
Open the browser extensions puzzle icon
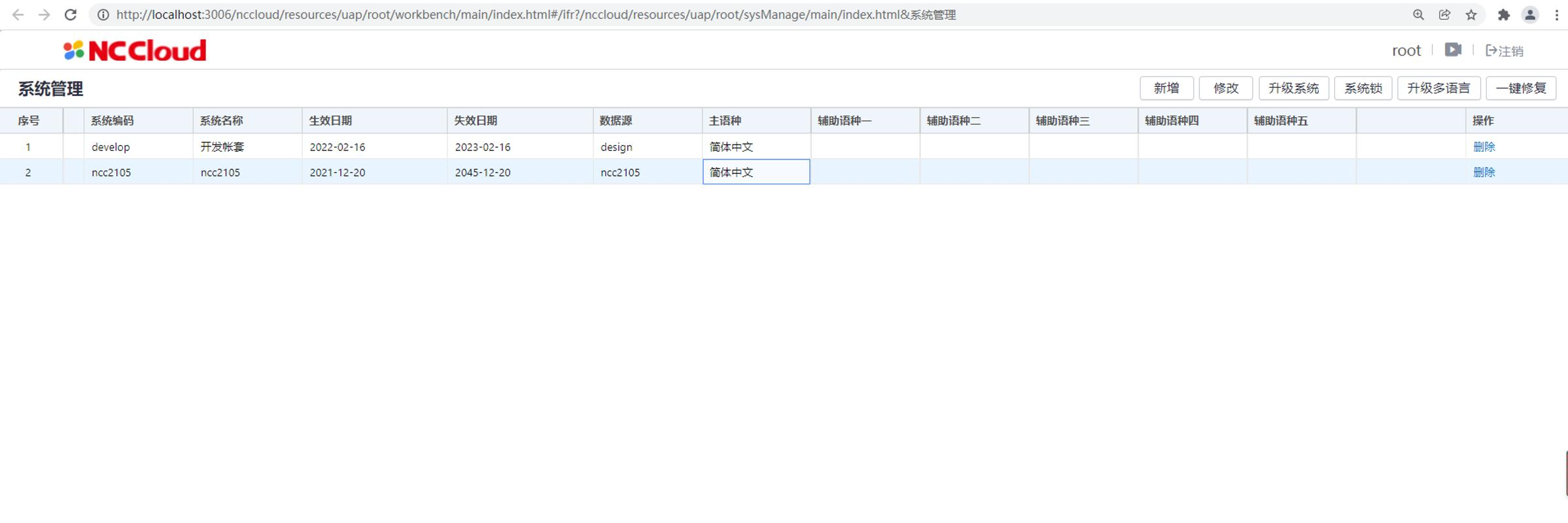tap(1504, 14)
